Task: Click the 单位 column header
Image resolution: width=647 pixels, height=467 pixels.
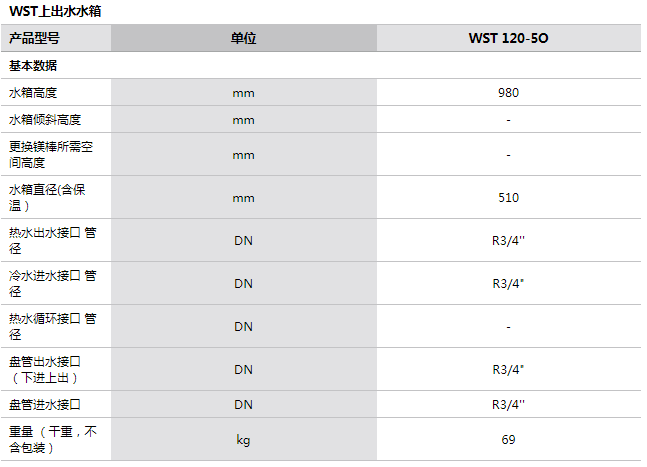Action: click(243, 38)
